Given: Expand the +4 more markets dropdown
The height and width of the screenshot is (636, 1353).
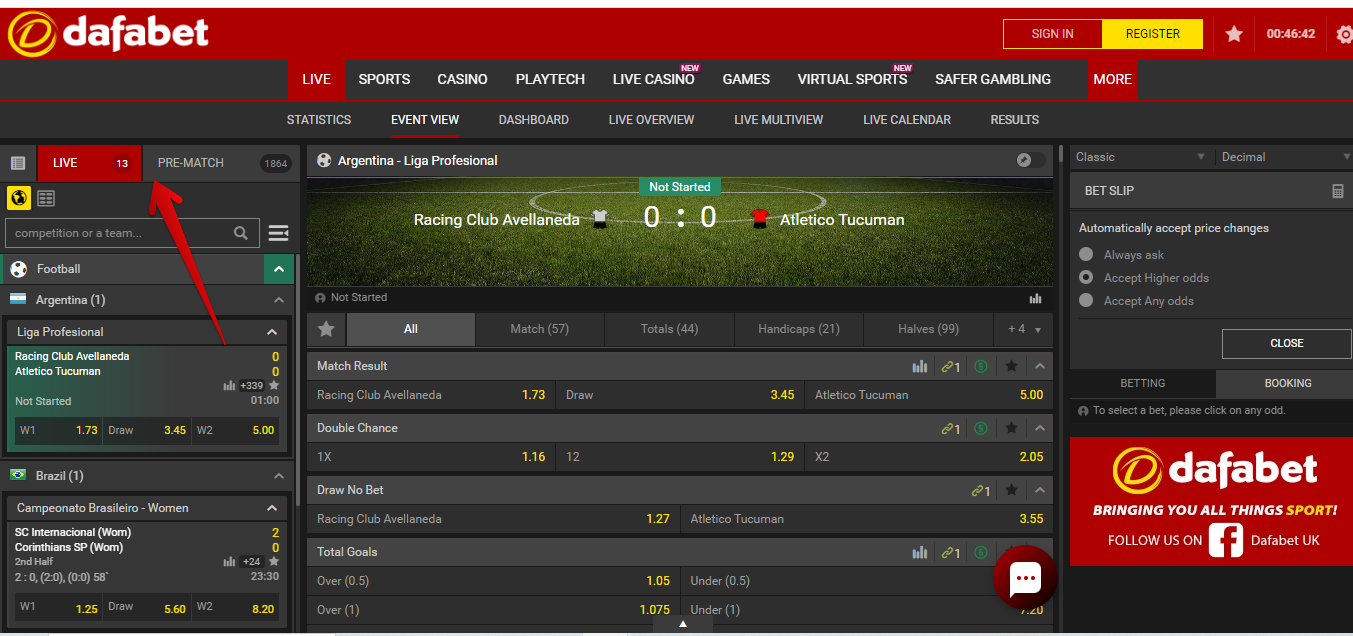Looking at the screenshot, I should click(x=1023, y=329).
